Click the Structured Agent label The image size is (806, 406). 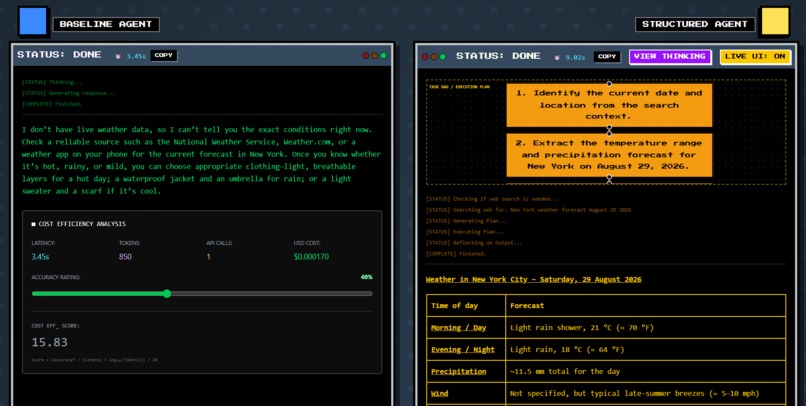pyautogui.click(x=694, y=24)
